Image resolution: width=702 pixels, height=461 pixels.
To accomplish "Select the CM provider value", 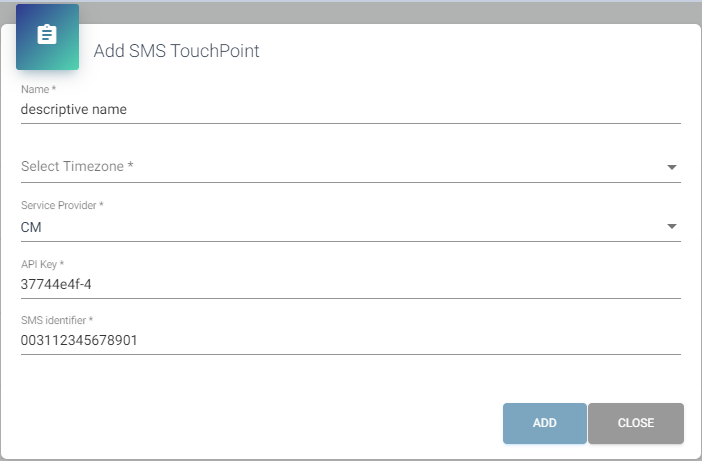I will pos(32,227).
